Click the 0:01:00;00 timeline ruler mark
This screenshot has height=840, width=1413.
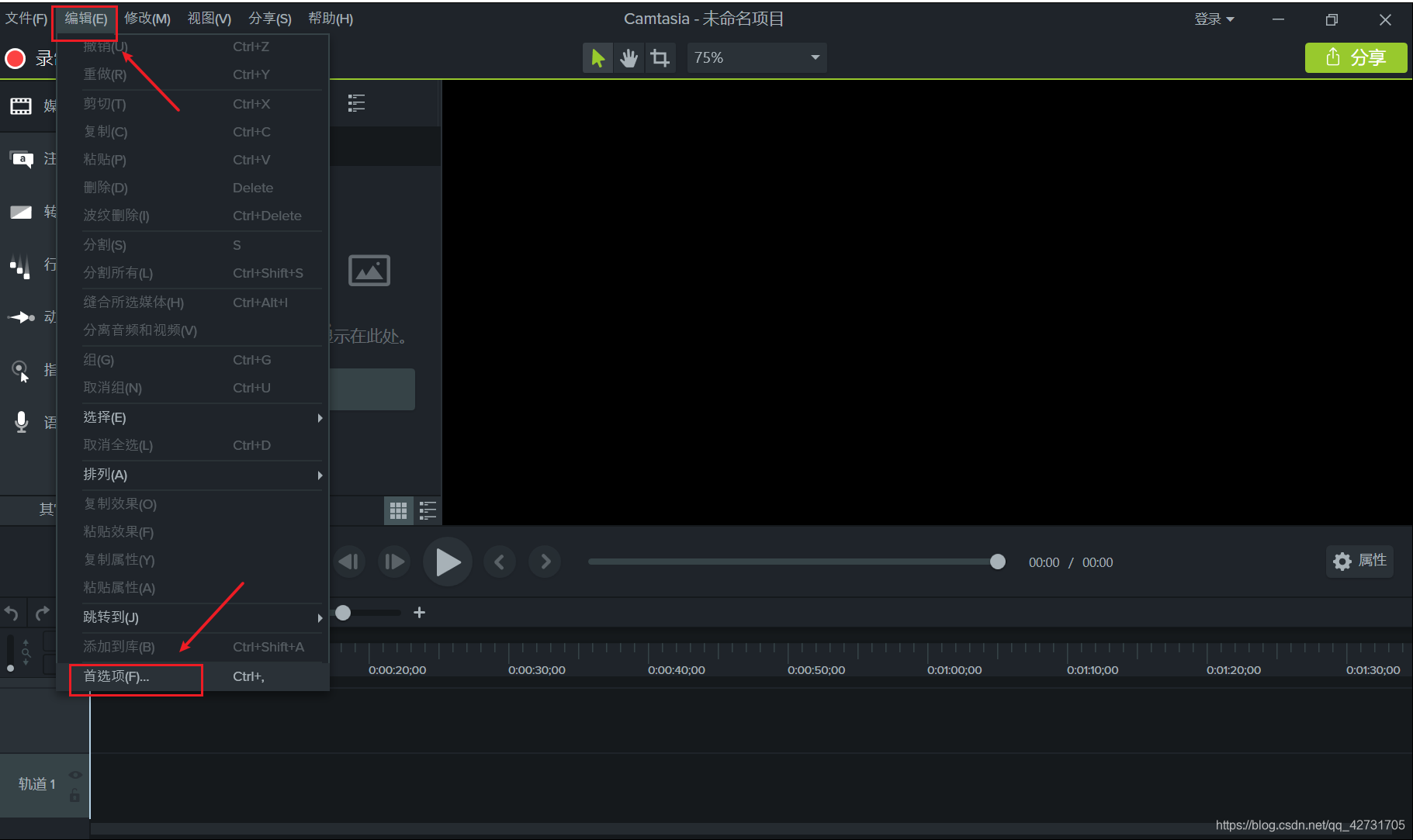[x=954, y=670]
